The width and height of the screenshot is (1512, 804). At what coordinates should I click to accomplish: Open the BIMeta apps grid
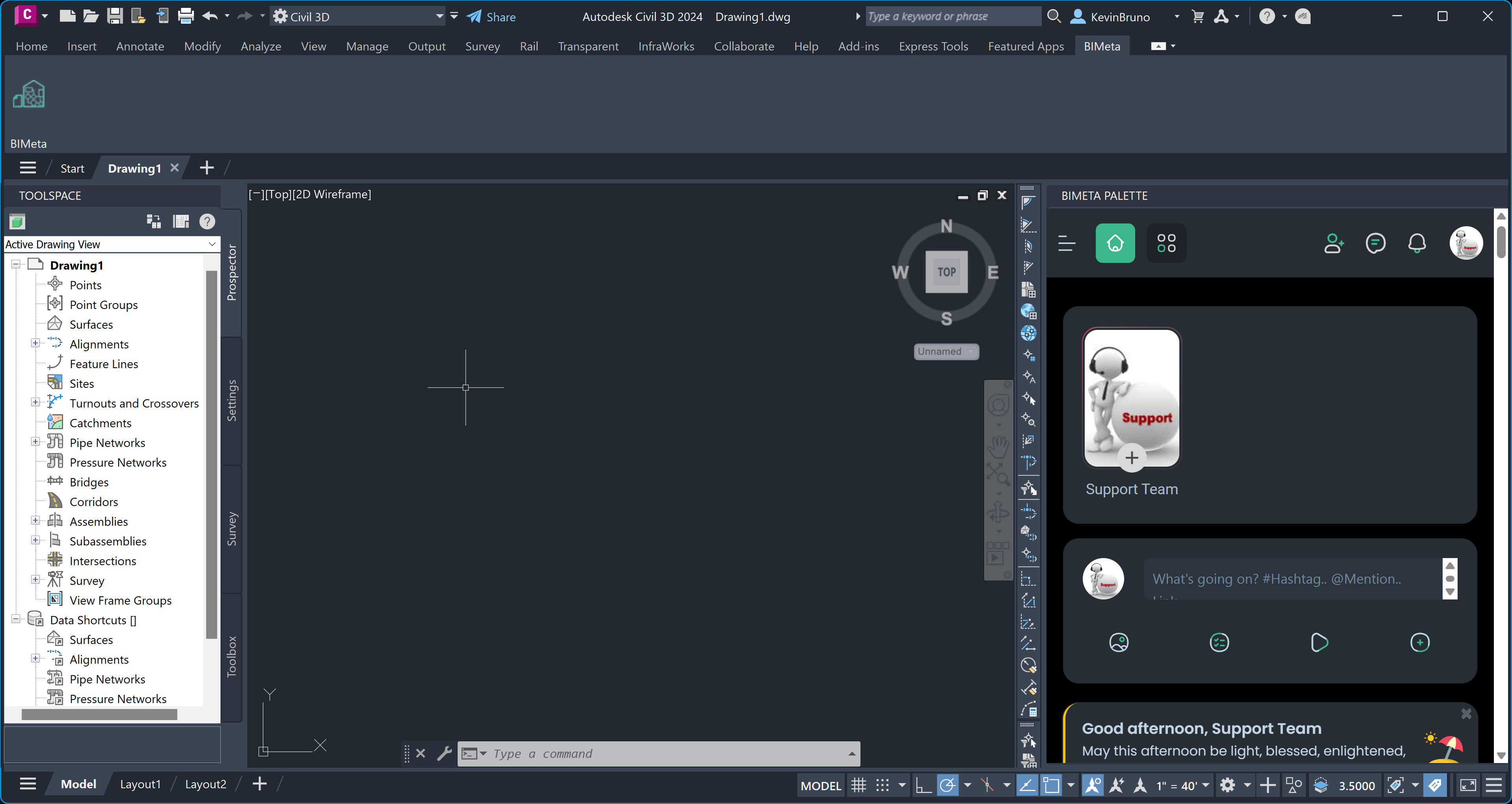[x=1166, y=243]
